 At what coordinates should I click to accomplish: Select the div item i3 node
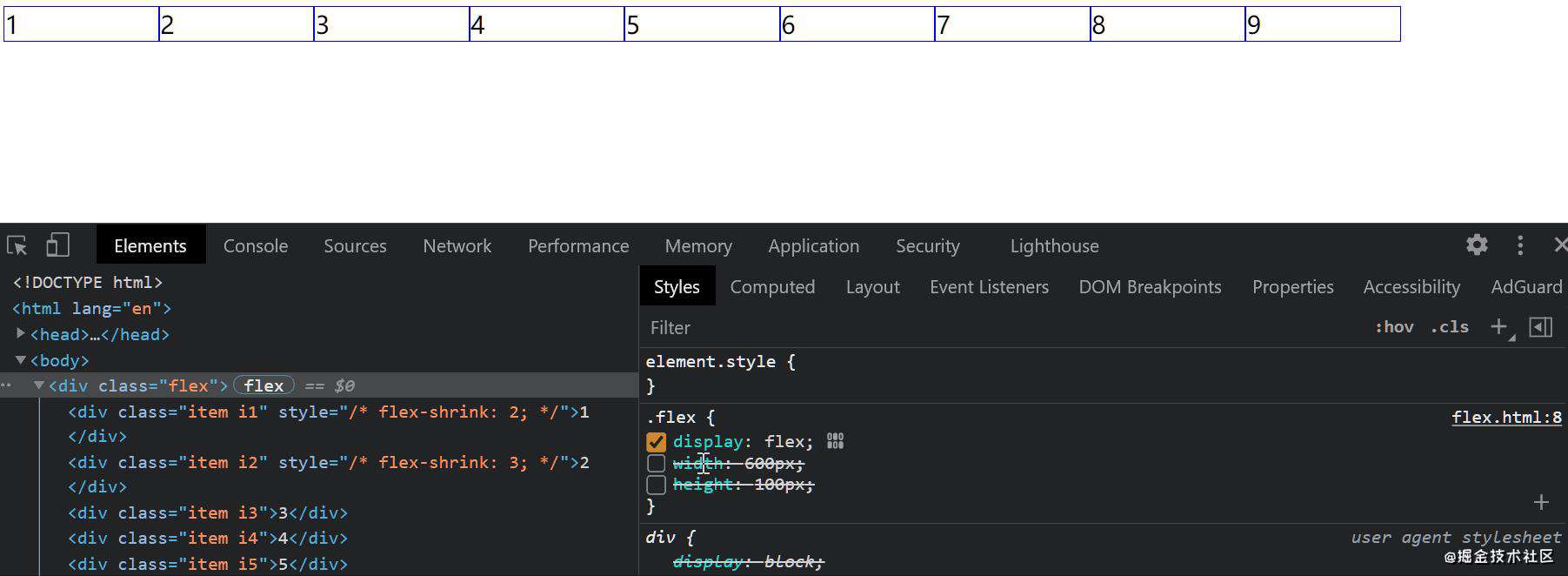coord(208,512)
